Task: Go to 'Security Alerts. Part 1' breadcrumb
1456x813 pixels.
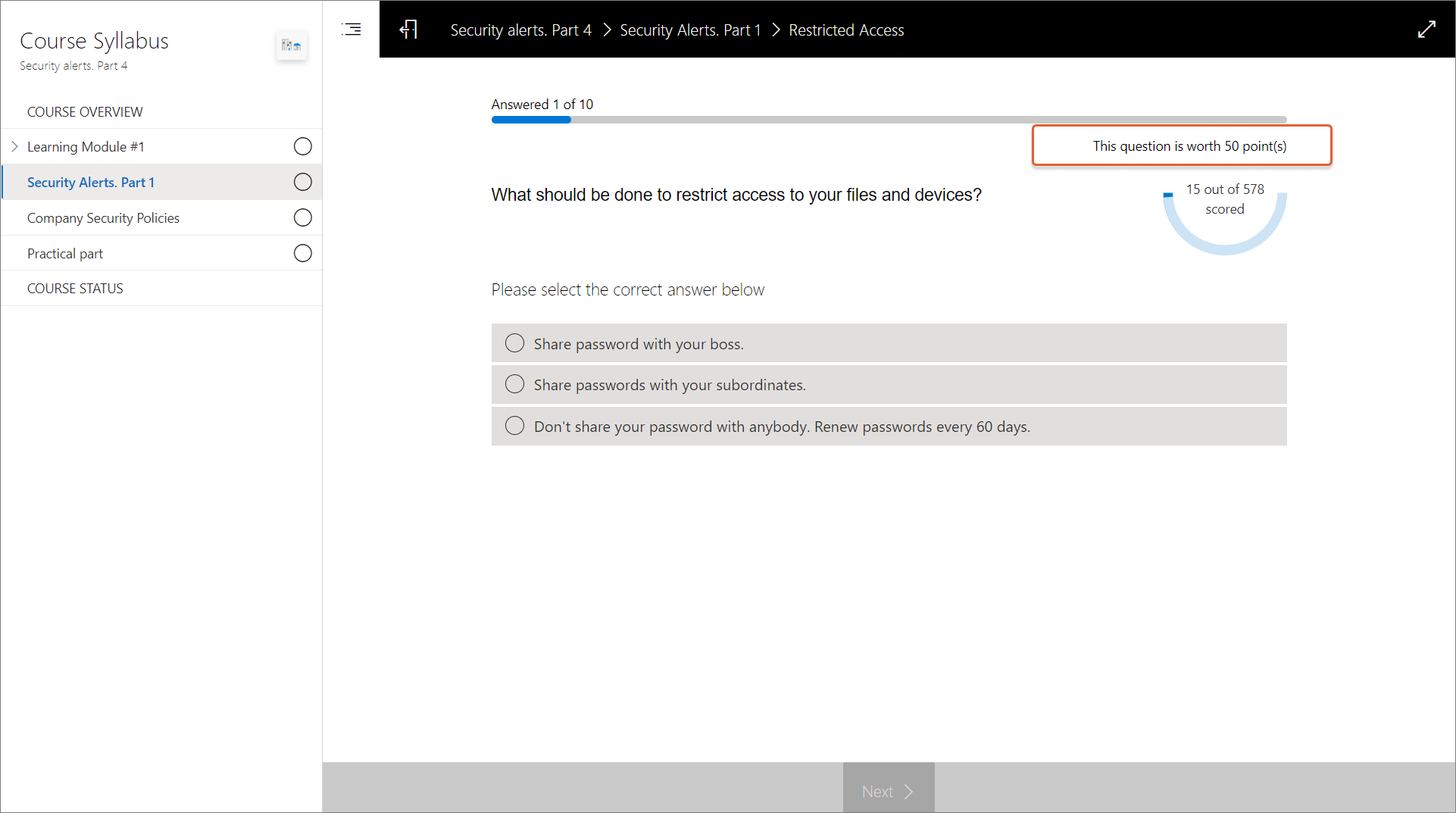Action: (690, 30)
